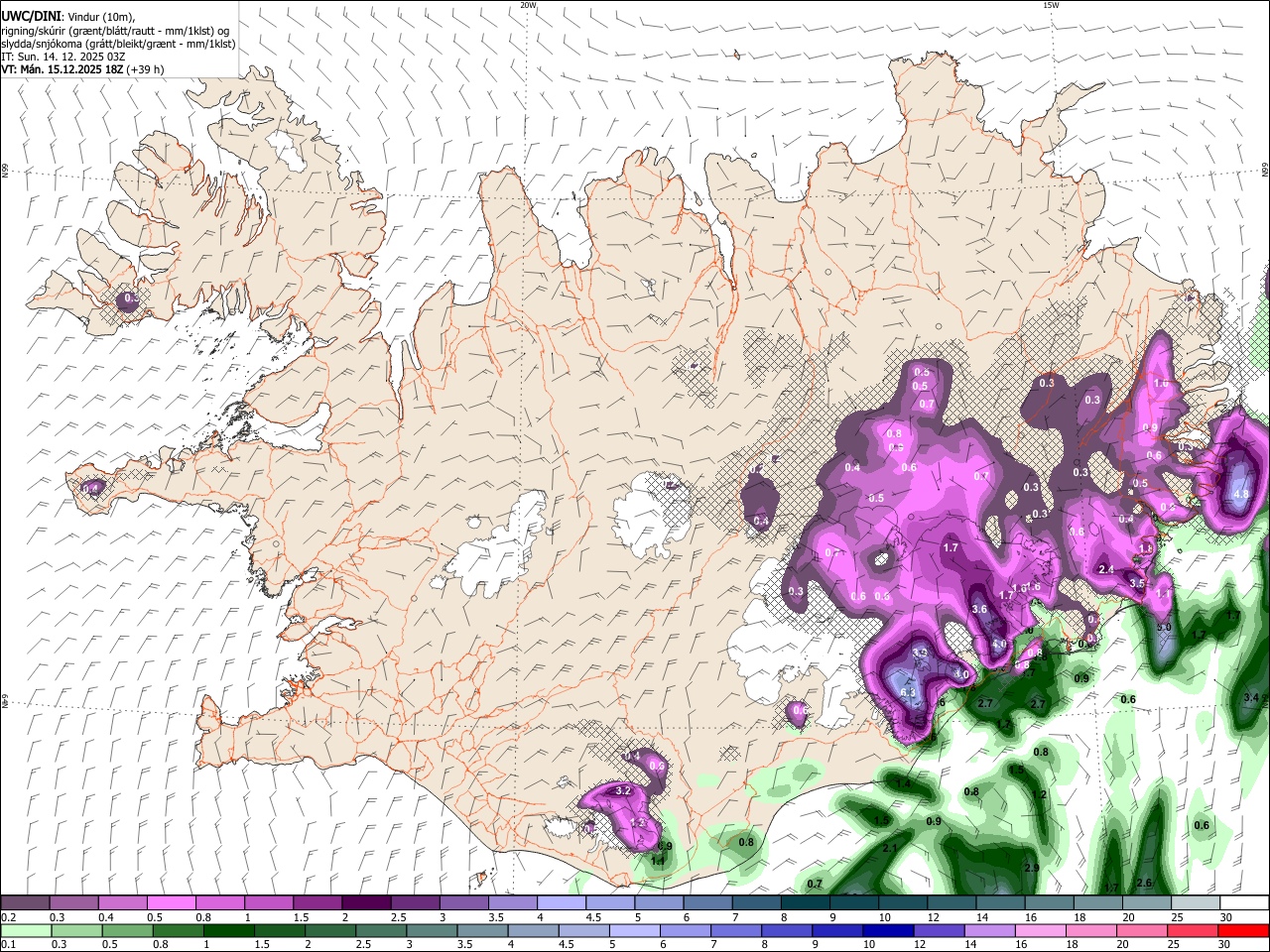Choose the violet 12 swatch on the lower scale
Screen dimensions: 1270x952
[940, 930]
